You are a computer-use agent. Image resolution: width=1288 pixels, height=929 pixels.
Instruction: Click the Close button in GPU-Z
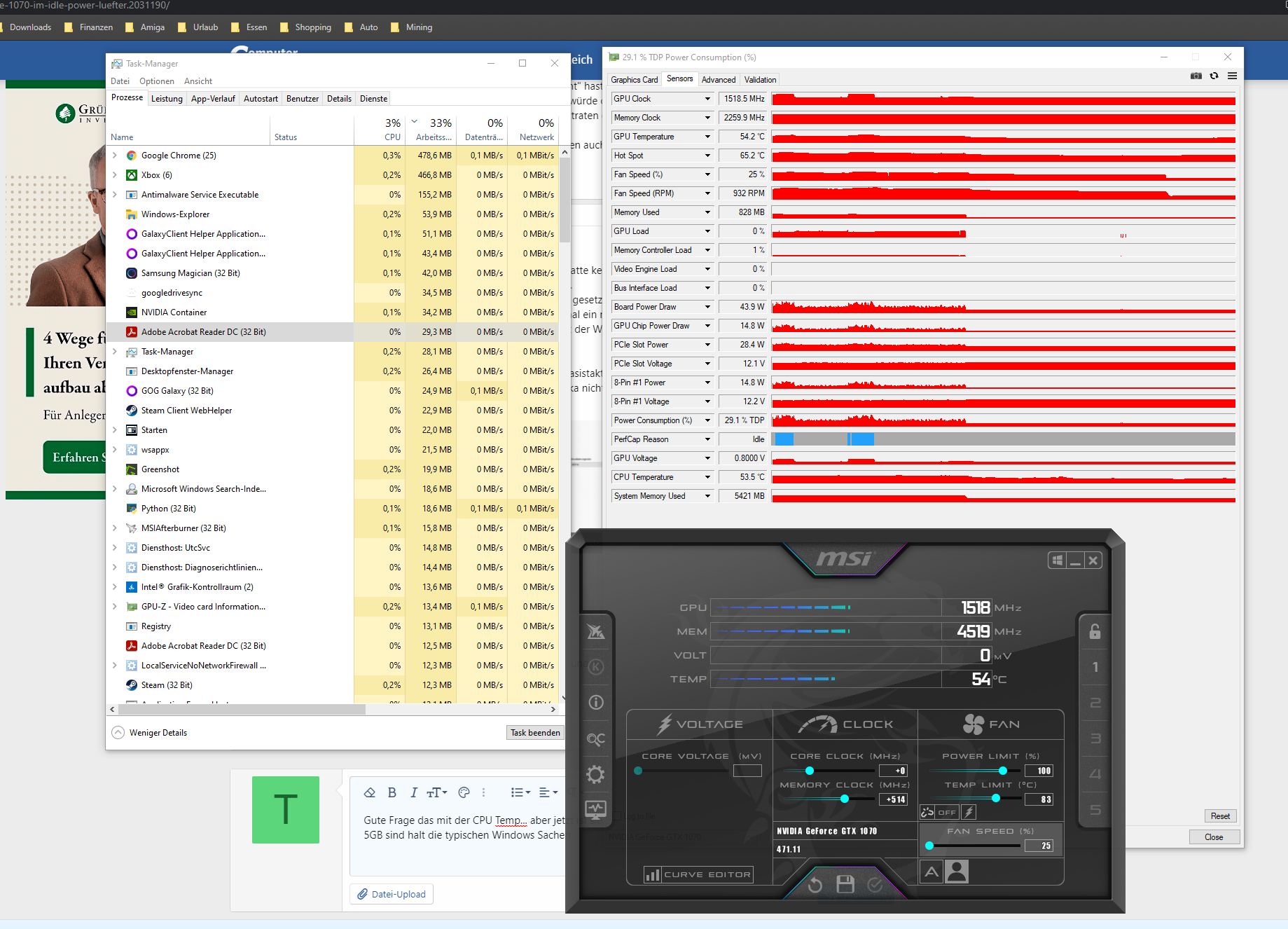[1214, 837]
